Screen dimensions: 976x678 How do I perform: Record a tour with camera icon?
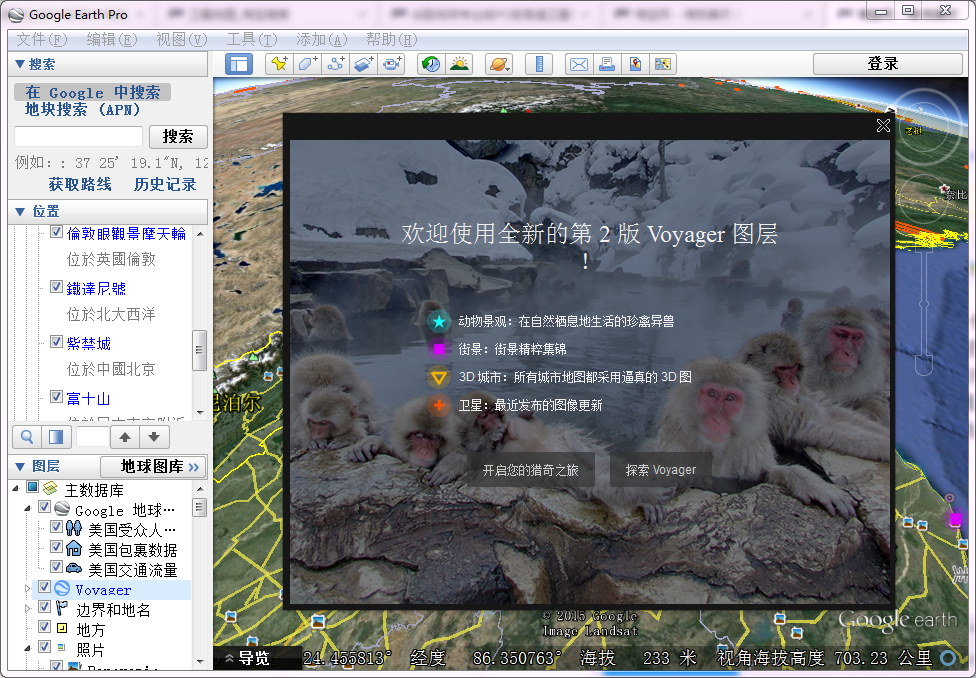coord(392,64)
